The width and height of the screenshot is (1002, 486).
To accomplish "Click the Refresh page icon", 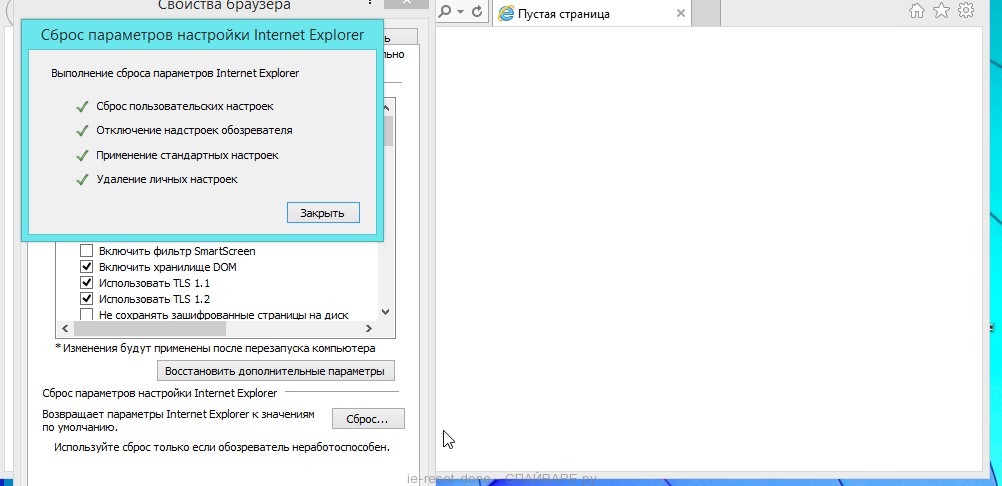I will pyautogui.click(x=476, y=12).
